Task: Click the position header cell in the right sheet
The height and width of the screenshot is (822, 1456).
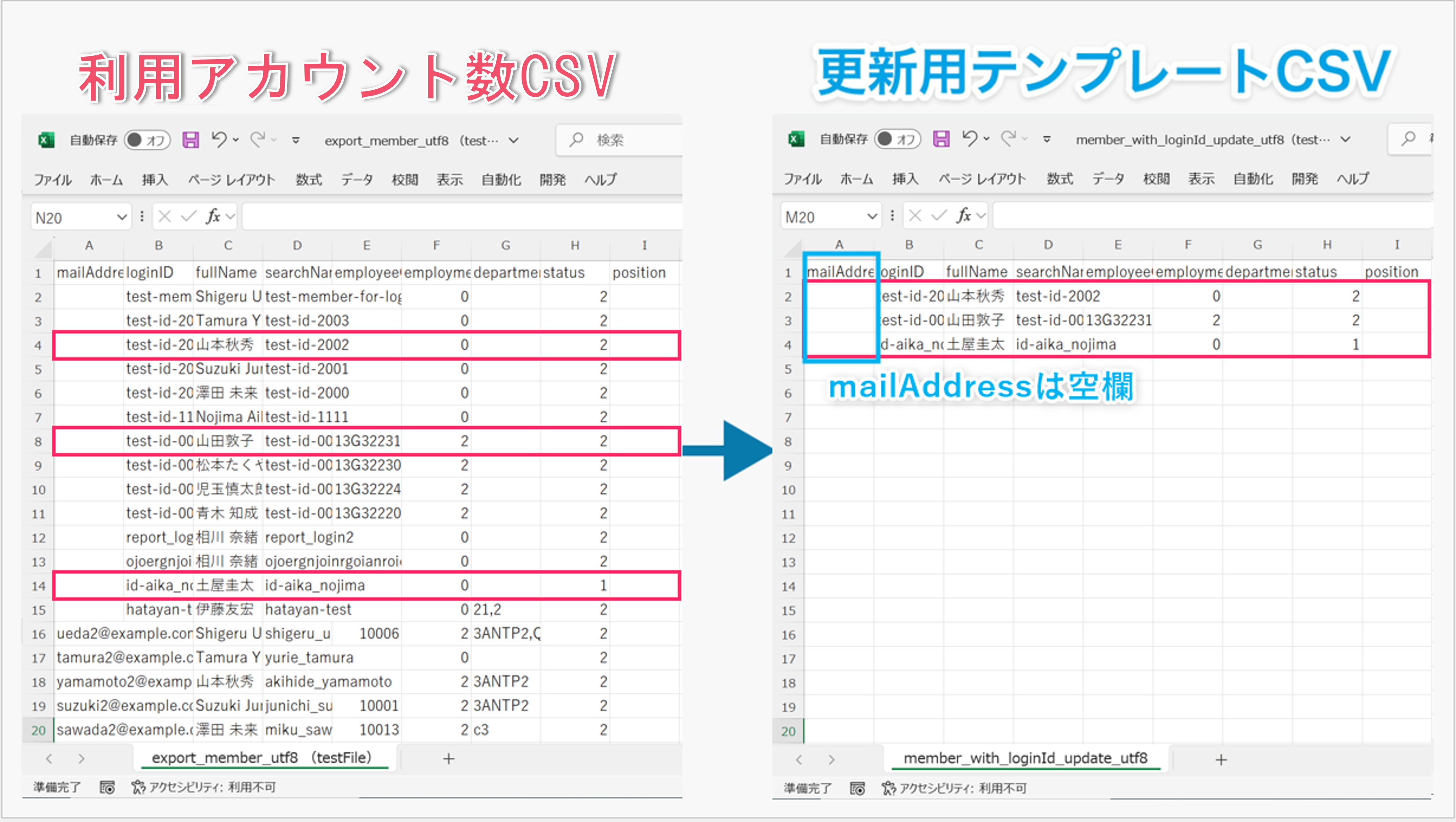Action: [1396, 272]
